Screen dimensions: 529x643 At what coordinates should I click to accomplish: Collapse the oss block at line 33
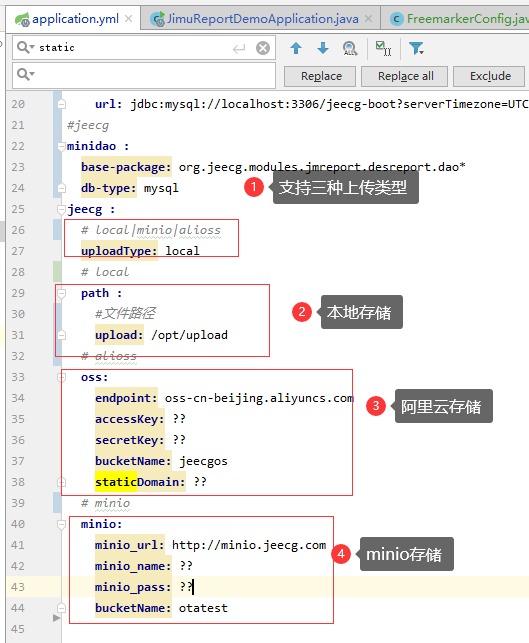(62, 377)
